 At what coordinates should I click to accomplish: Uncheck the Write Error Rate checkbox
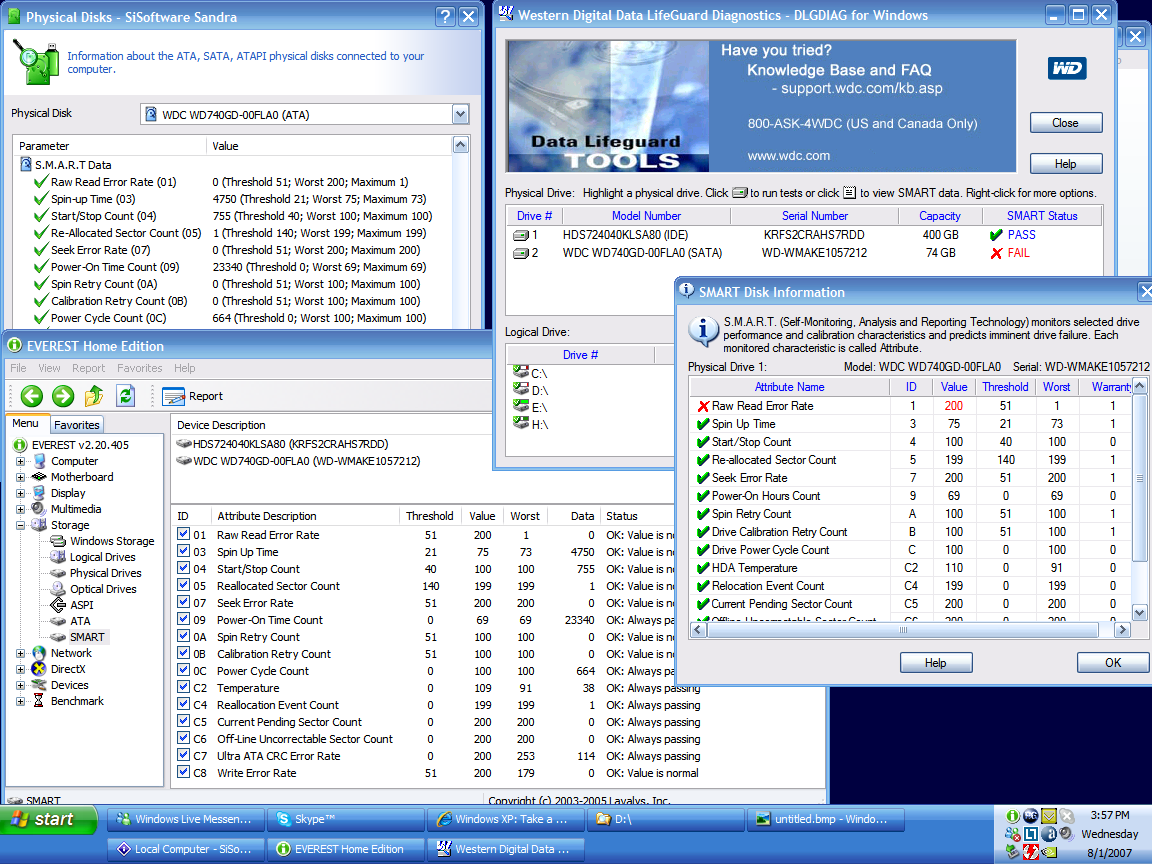click(183, 773)
